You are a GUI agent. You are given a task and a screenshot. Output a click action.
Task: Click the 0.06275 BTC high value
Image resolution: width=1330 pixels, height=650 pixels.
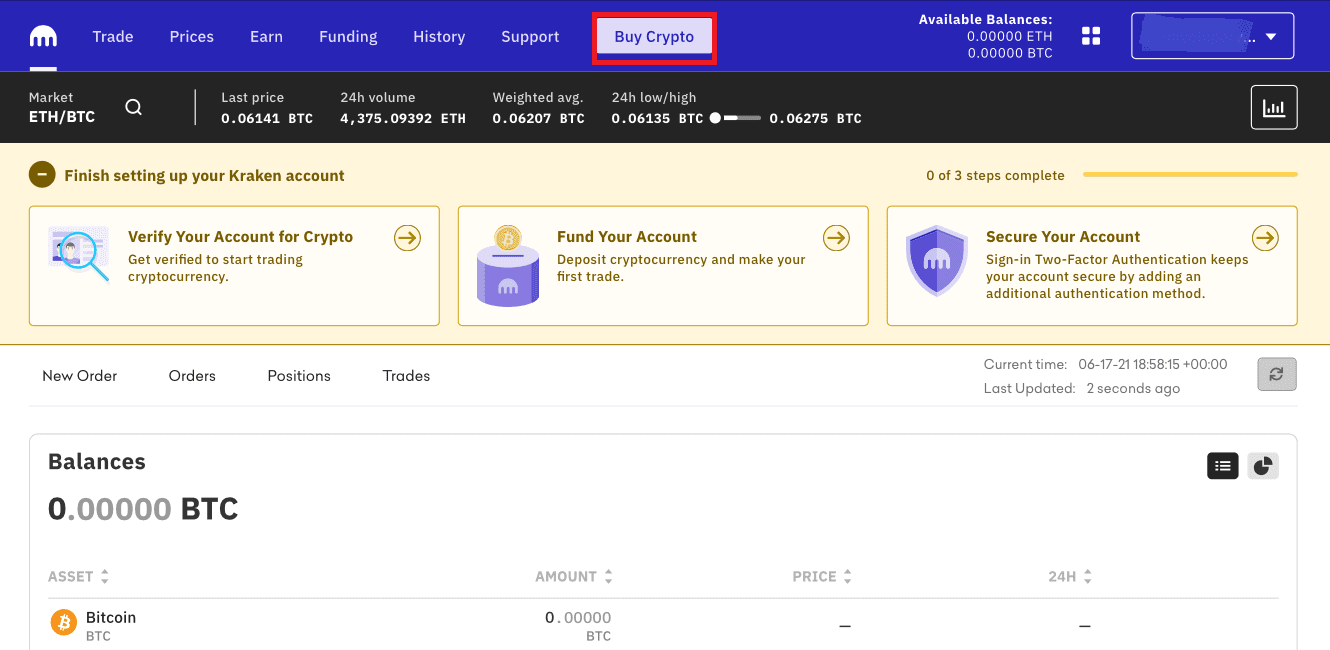tap(815, 118)
